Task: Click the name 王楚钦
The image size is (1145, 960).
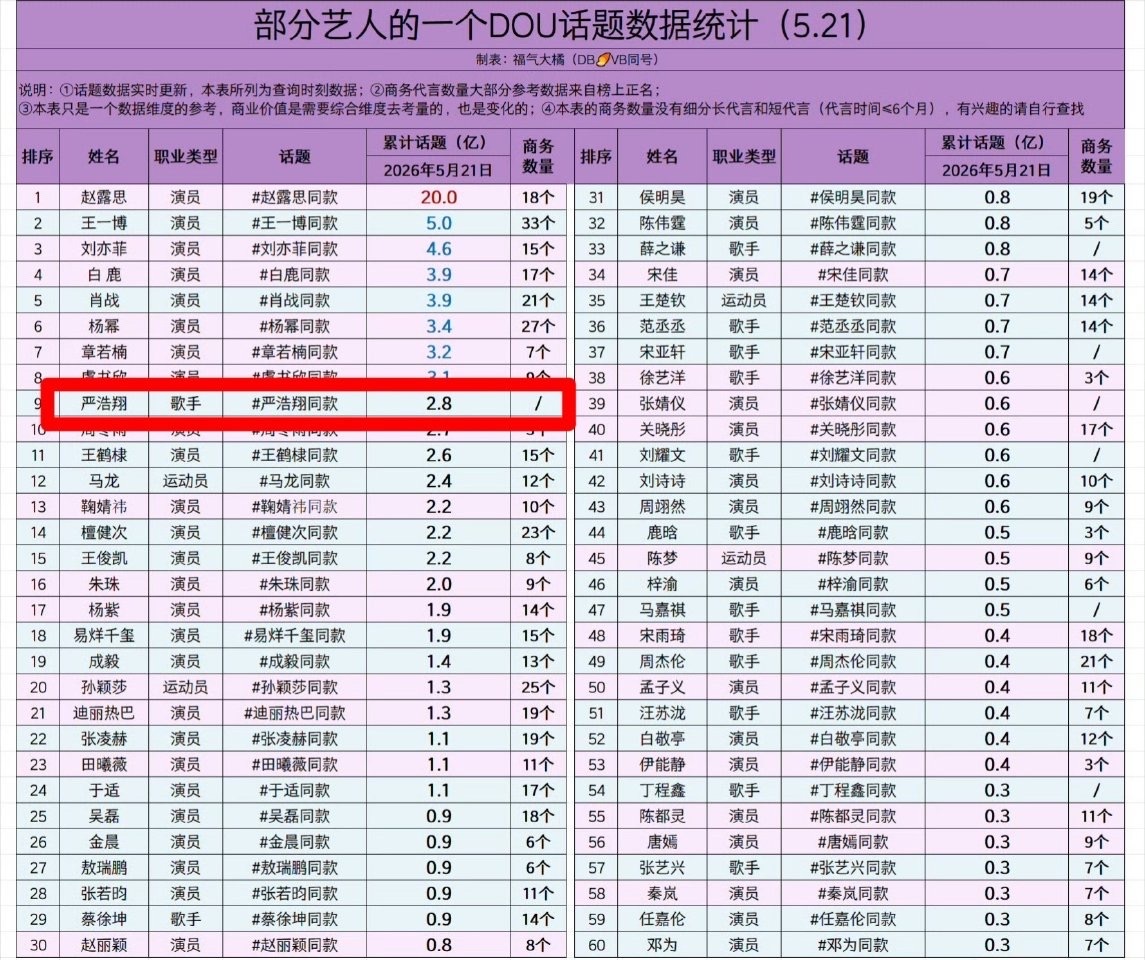Action: (662, 301)
